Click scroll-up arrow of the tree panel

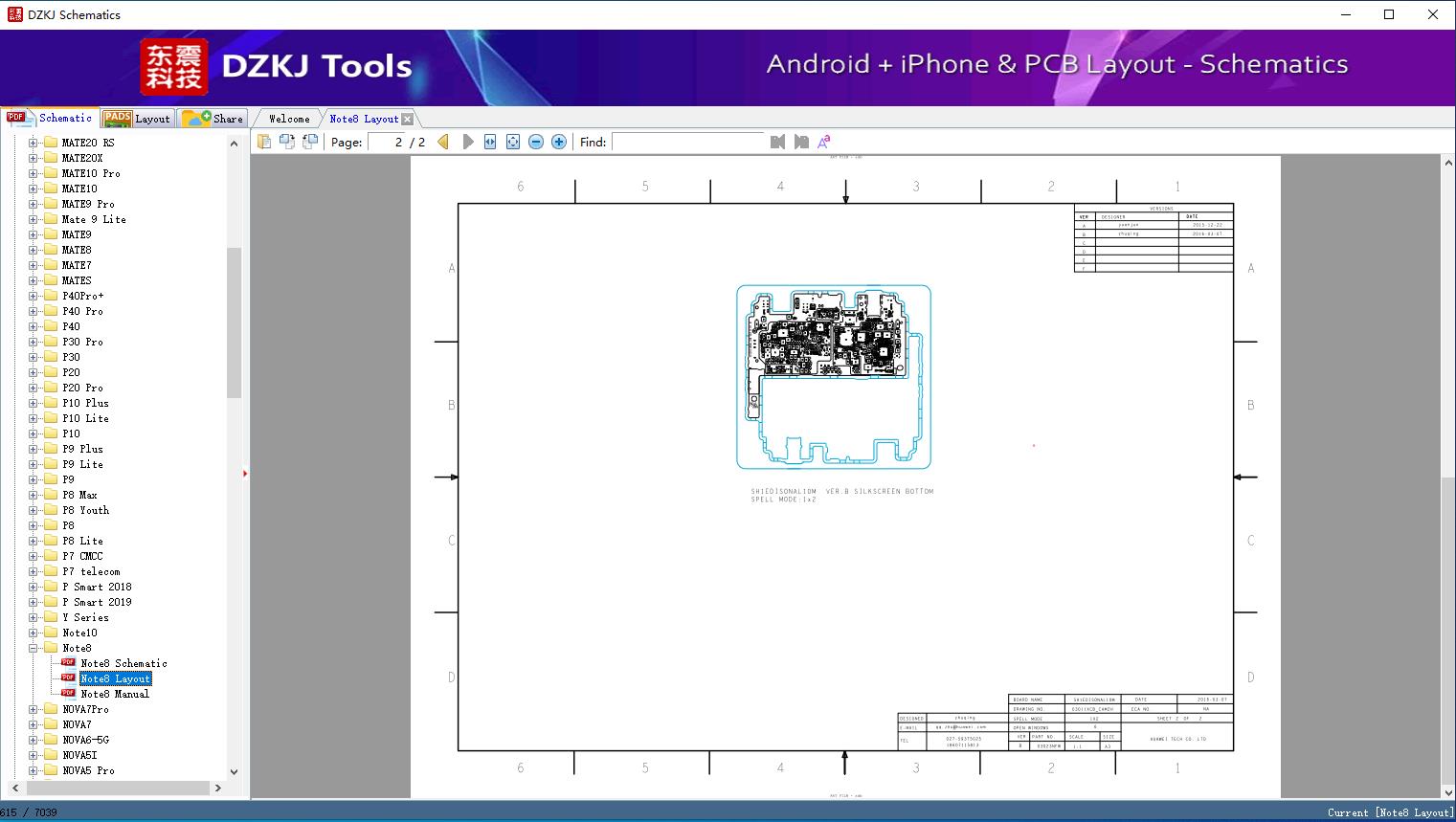(x=234, y=144)
